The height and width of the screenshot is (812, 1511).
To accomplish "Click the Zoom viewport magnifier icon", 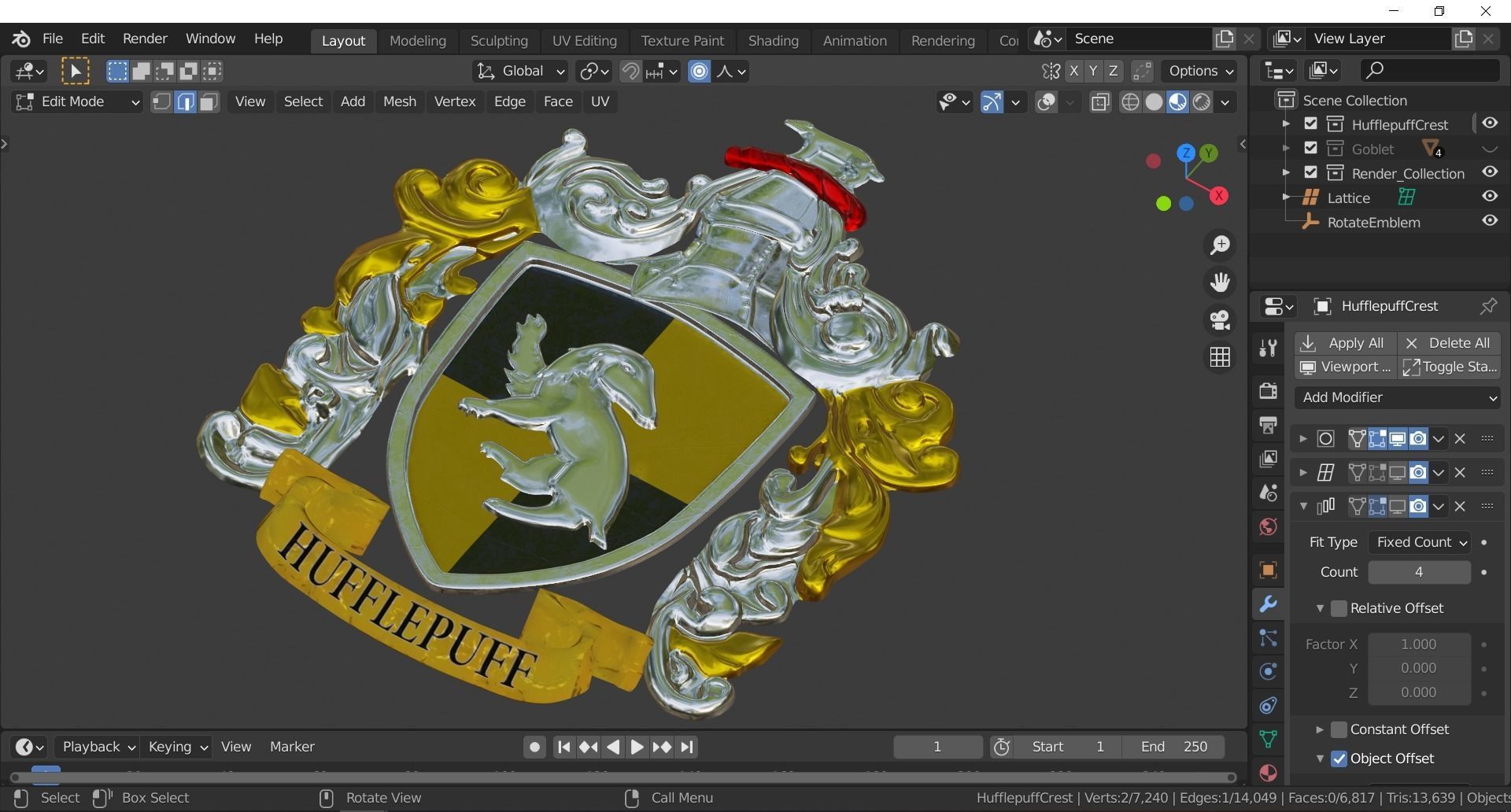I will pyautogui.click(x=1220, y=245).
